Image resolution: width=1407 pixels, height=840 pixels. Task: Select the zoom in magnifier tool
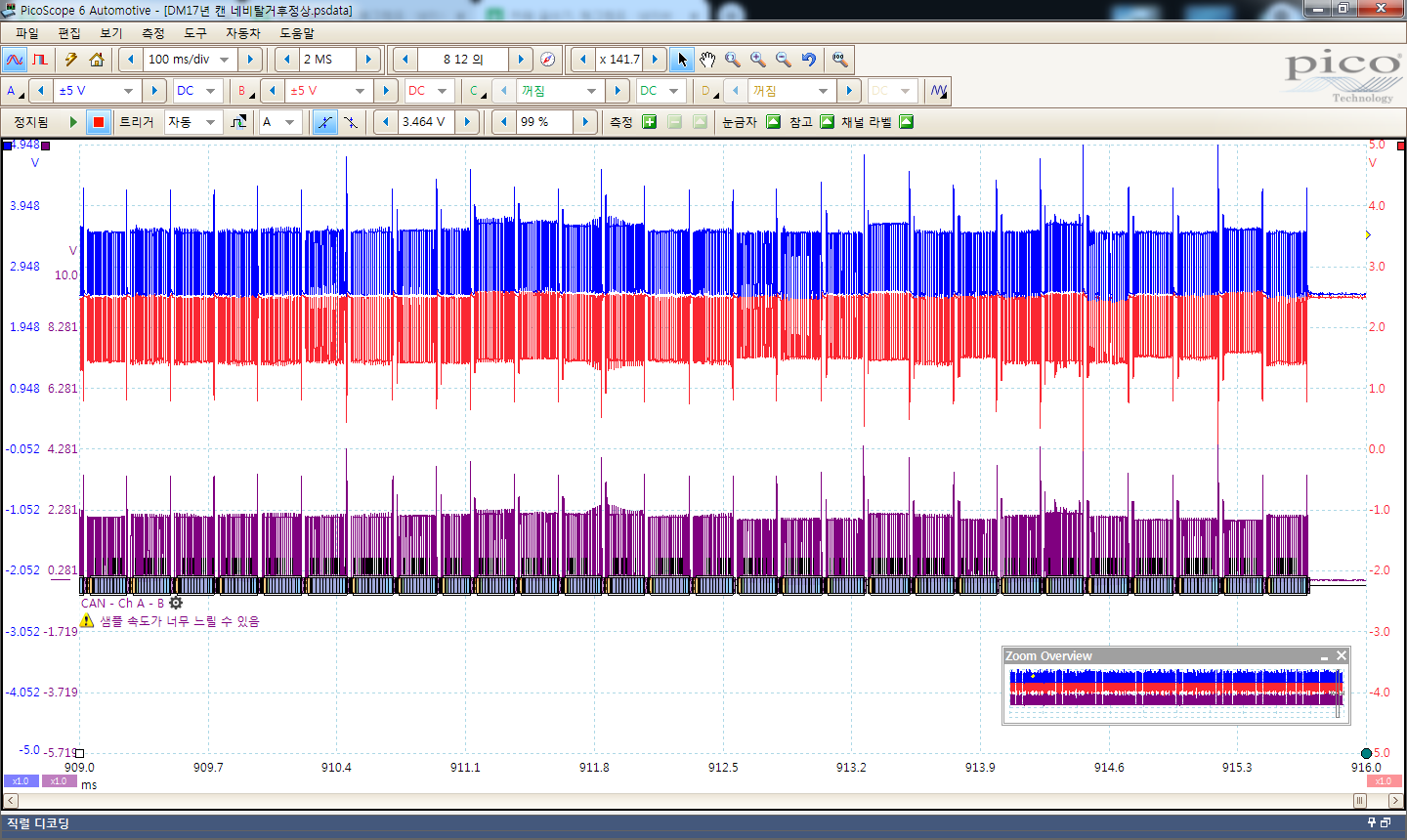tap(758, 60)
